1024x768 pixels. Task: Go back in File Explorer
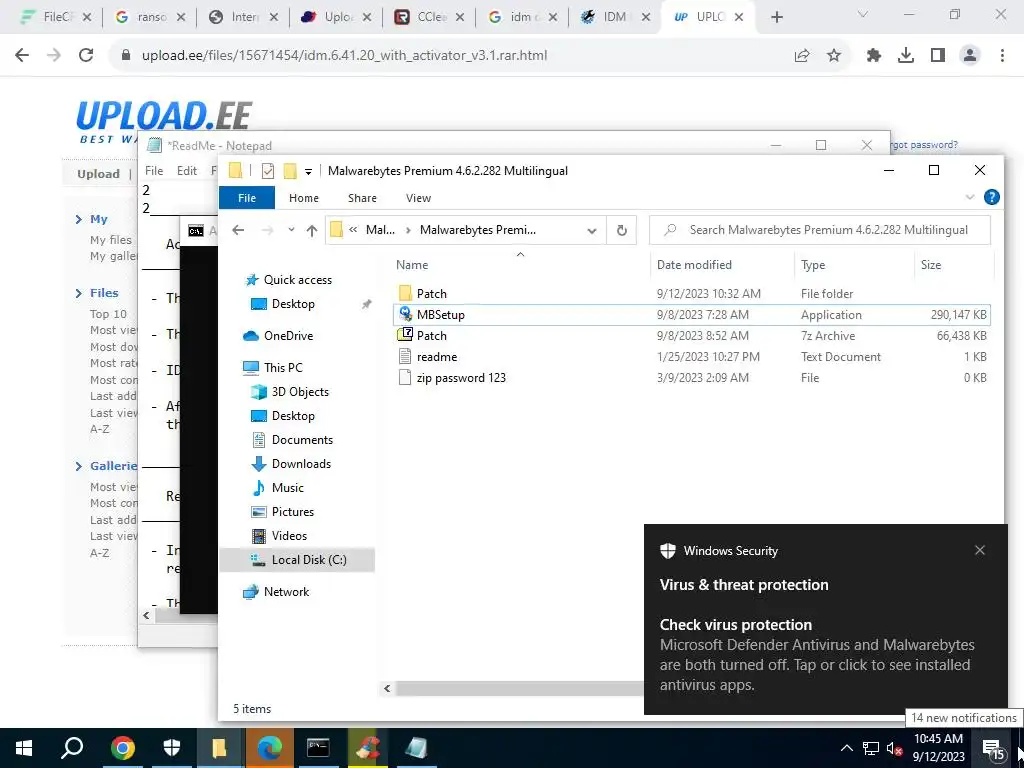(x=238, y=230)
